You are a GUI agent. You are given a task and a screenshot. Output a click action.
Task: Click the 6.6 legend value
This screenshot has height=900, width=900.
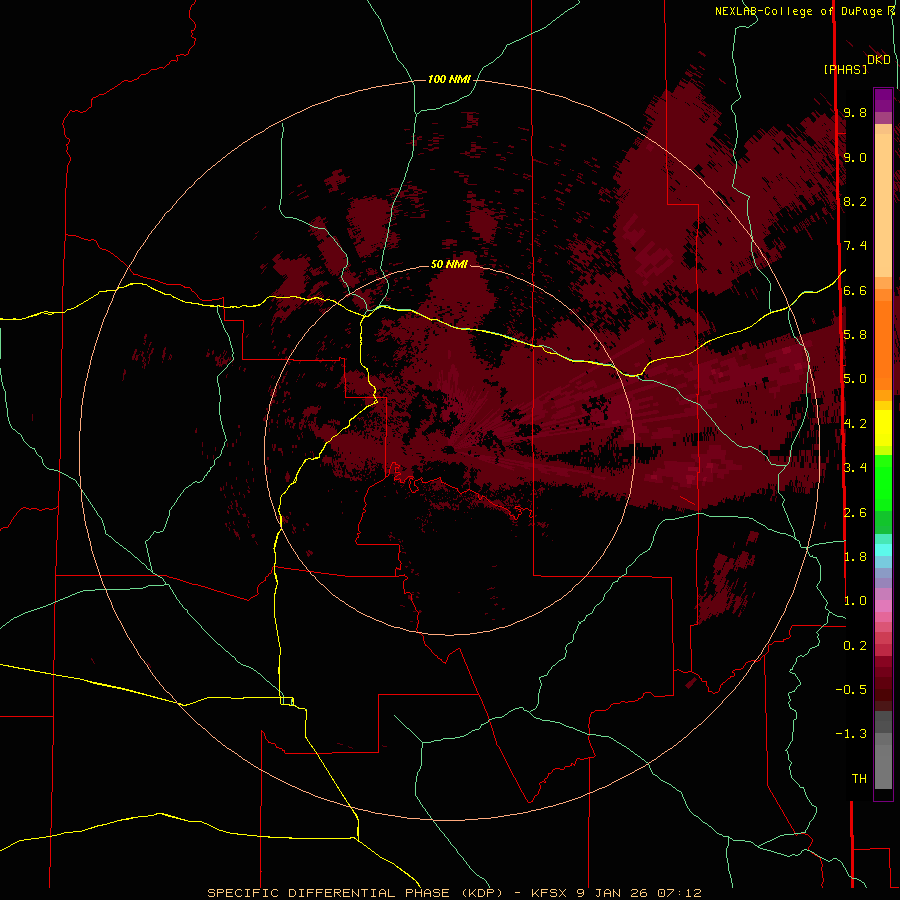855,290
